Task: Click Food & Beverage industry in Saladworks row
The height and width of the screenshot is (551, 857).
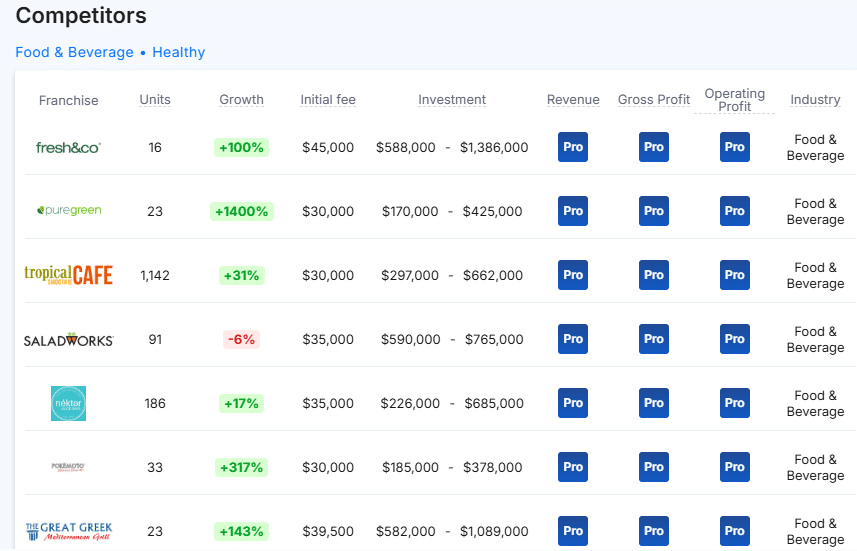Action: pyautogui.click(x=815, y=339)
